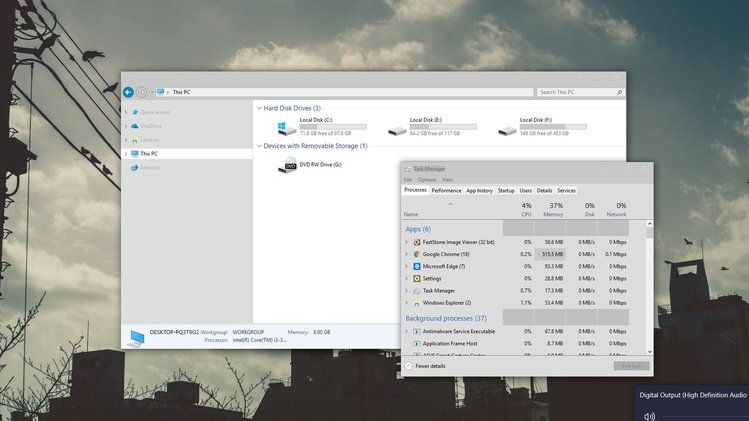Open the Startup tab in Task Manager
This screenshot has height=421, width=749.
[x=506, y=190]
